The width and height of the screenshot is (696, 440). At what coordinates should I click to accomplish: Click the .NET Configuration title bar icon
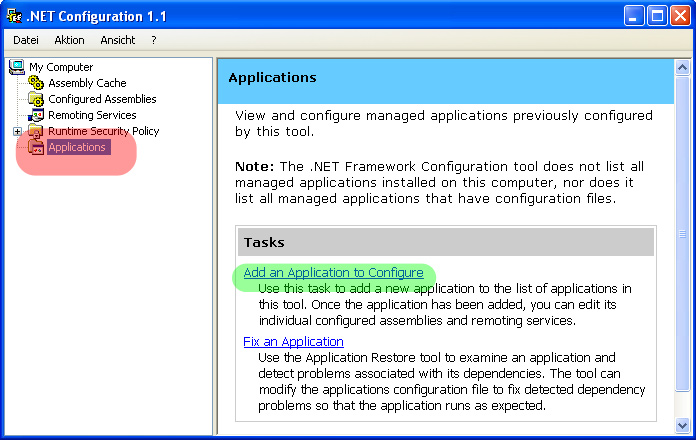[14, 16]
